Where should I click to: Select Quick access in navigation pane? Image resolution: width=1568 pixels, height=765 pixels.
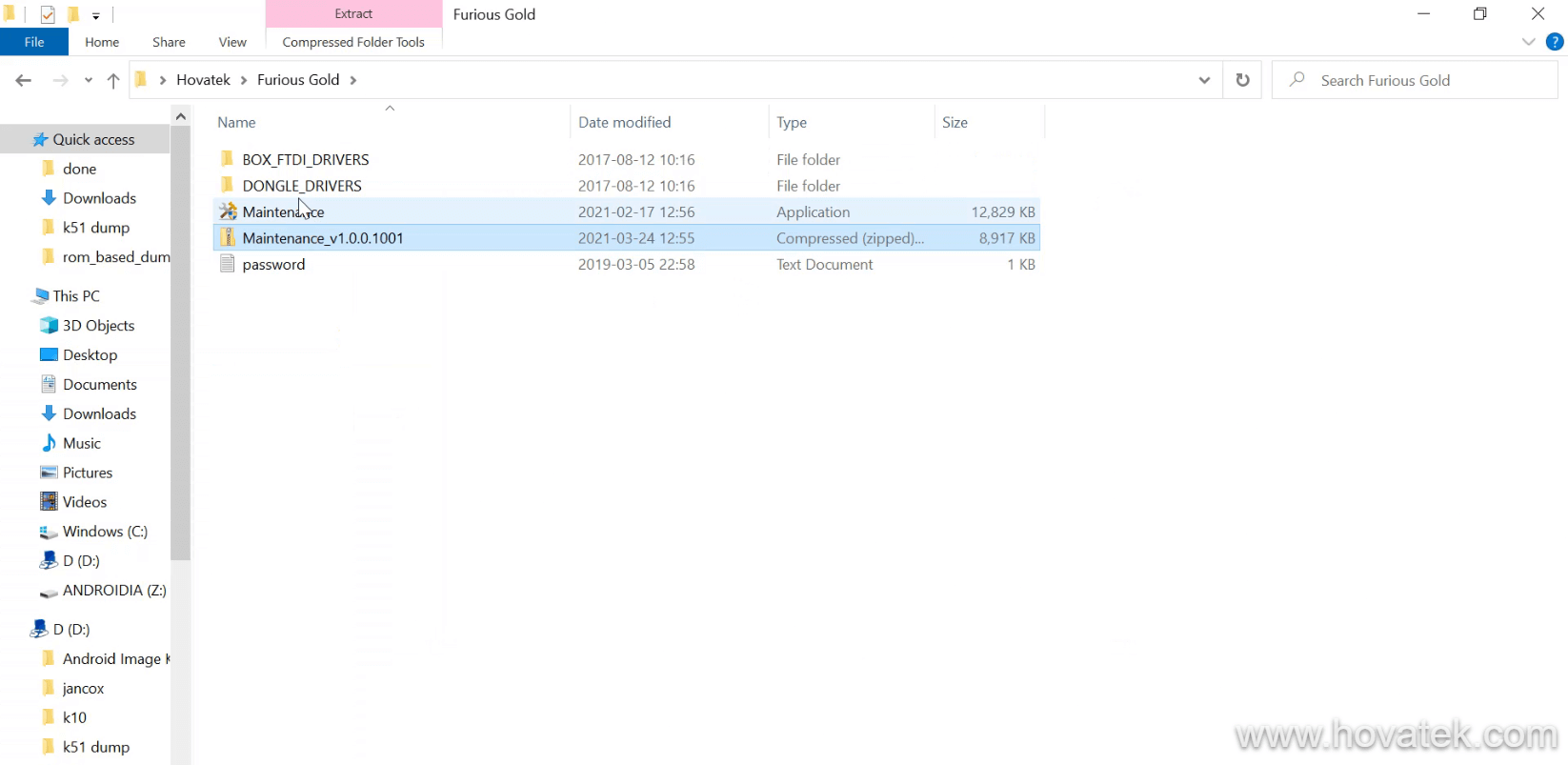[93, 139]
